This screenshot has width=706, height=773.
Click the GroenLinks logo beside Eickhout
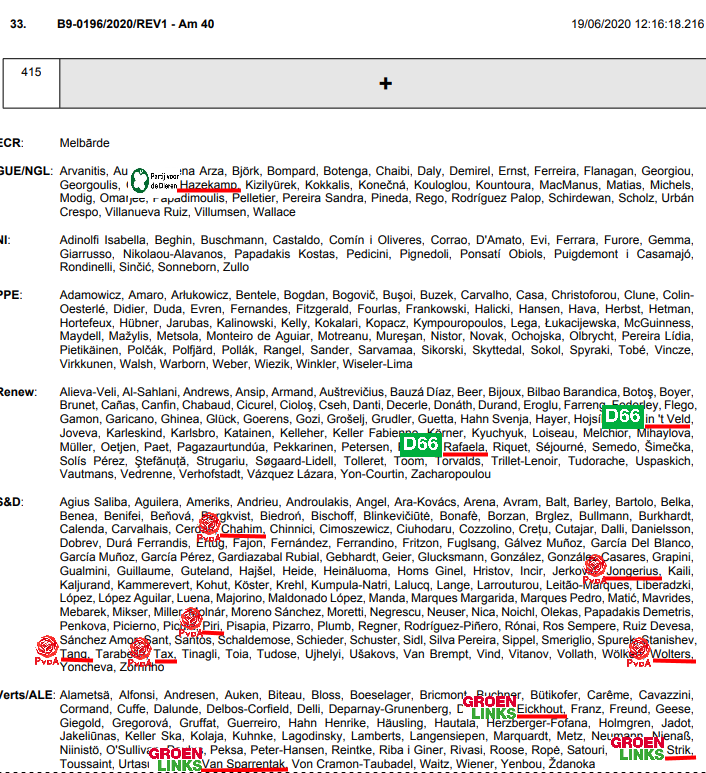click(490, 708)
